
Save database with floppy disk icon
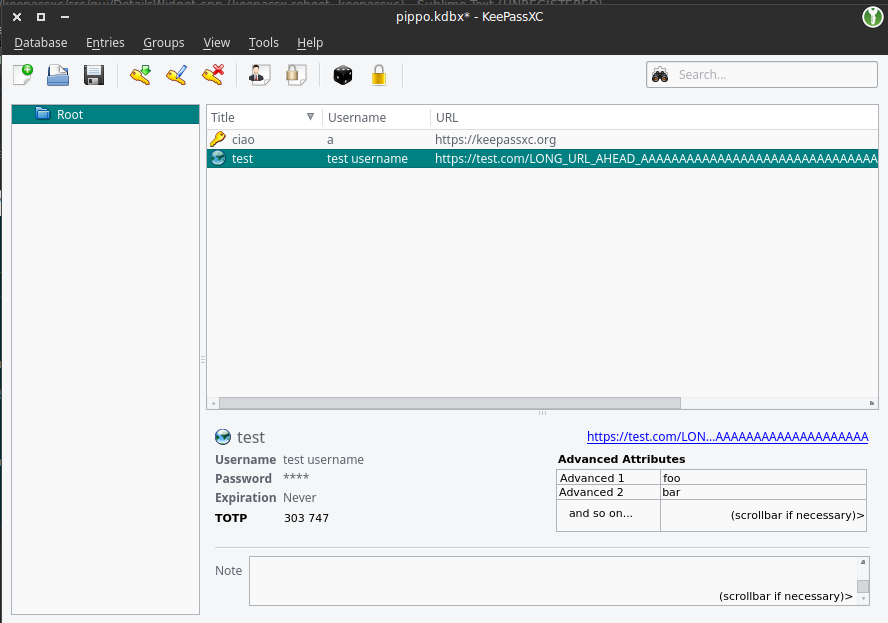click(x=94, y=75)
